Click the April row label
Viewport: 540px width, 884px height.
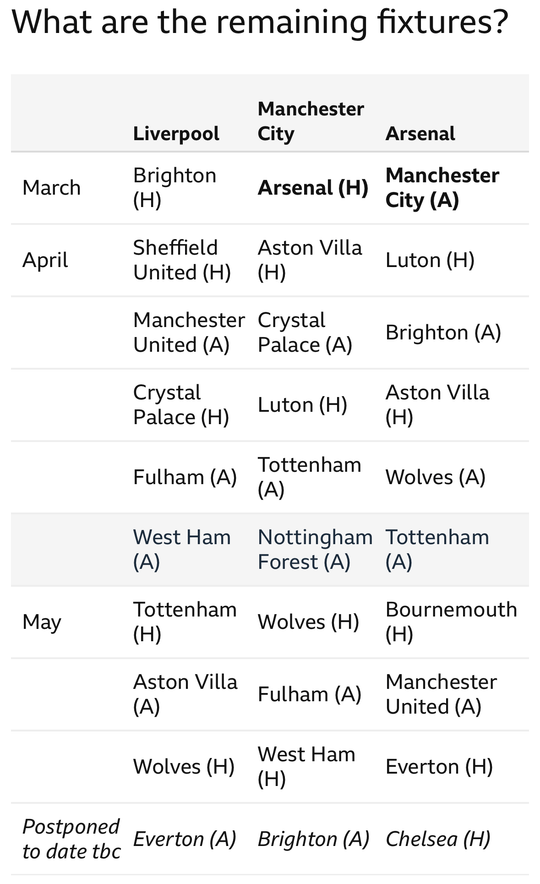(x=45, y=260)
